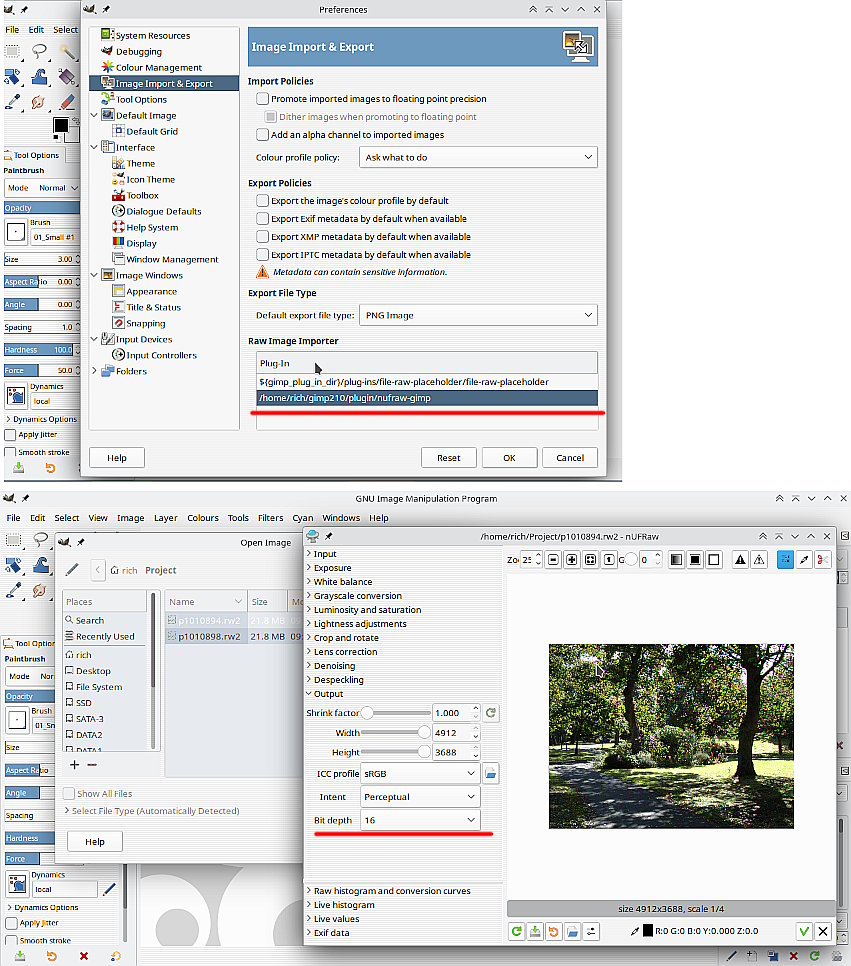The image size is (851, 966).
Task: Click the zoom-to-fit button in nUFRaw toolbar
Action: click(x=590, y=559)
